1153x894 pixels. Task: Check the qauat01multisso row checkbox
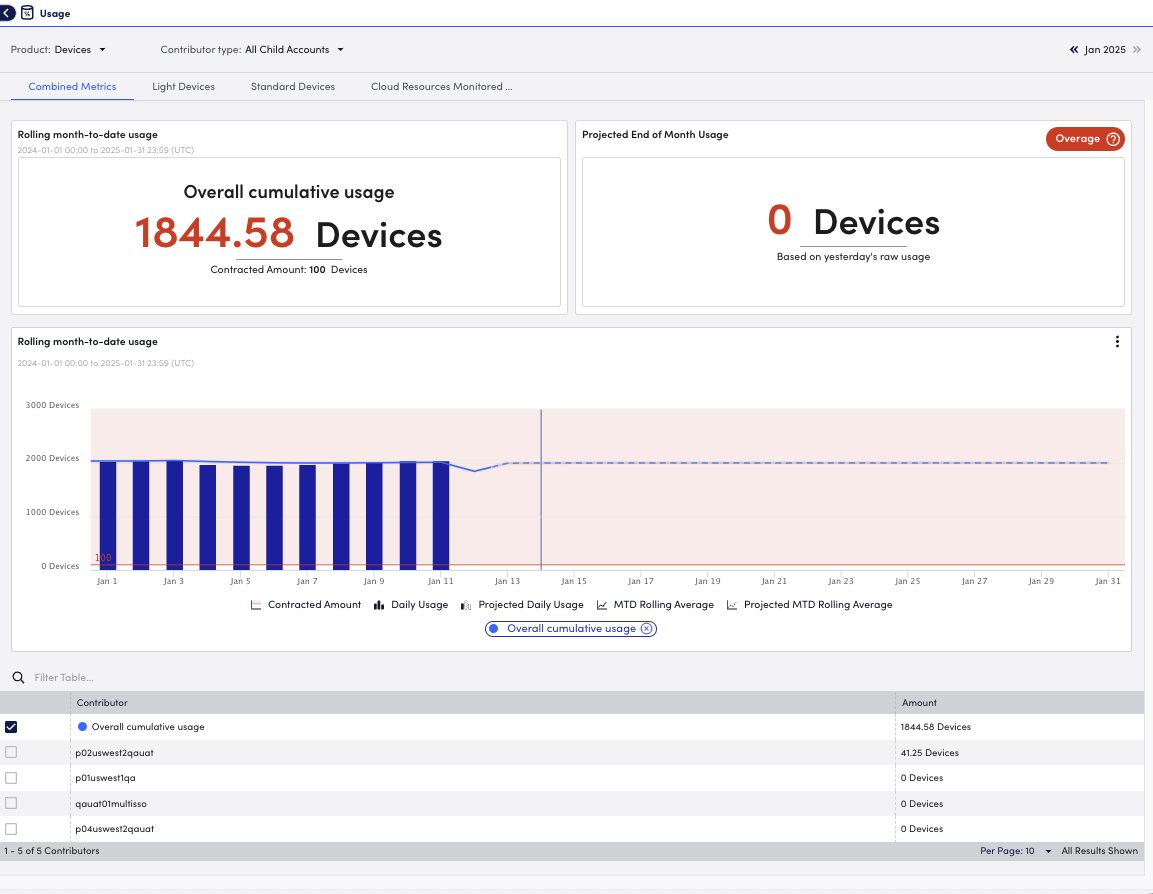11,804
